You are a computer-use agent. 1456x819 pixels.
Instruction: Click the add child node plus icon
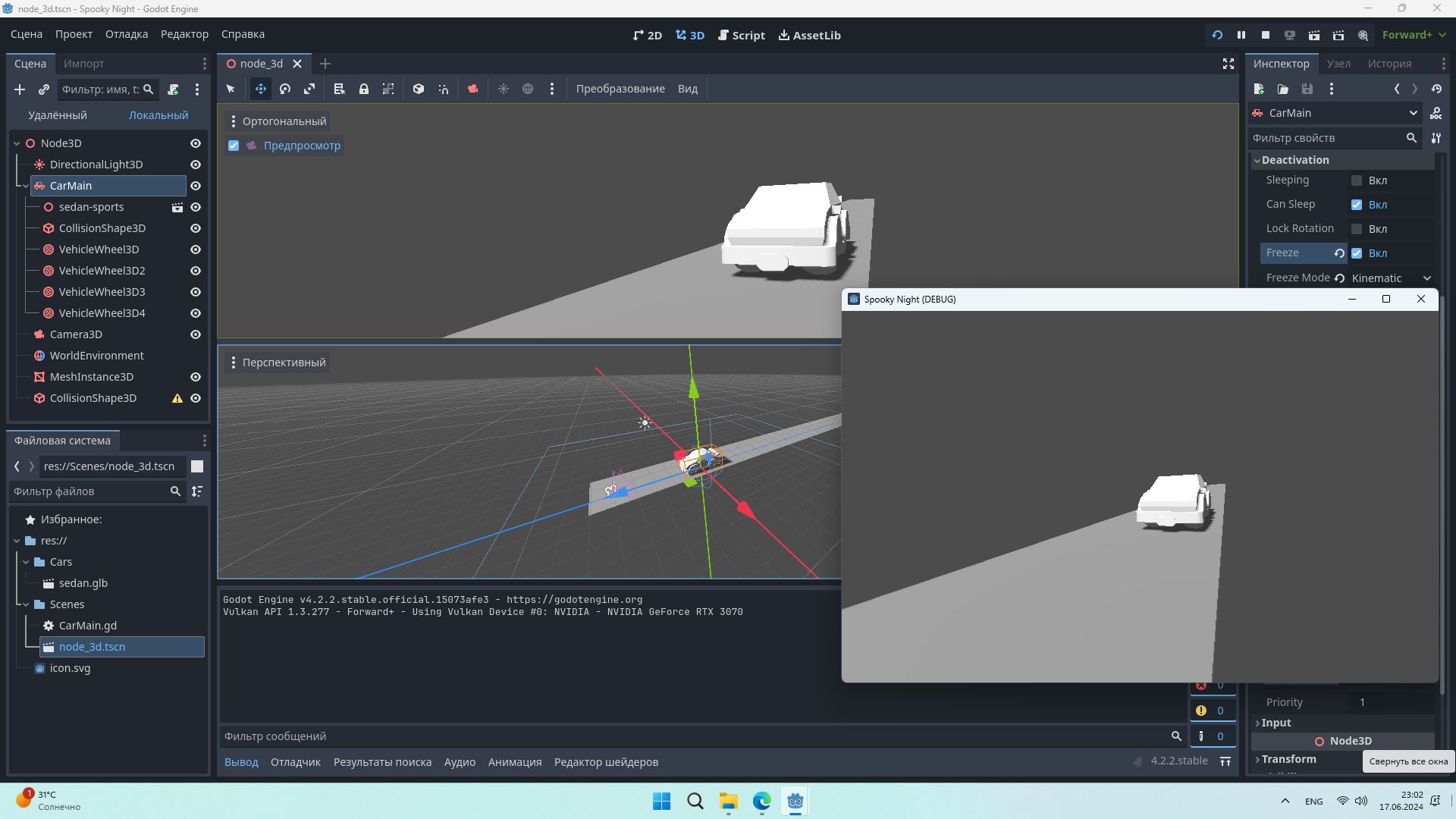(x=20, y=89)
